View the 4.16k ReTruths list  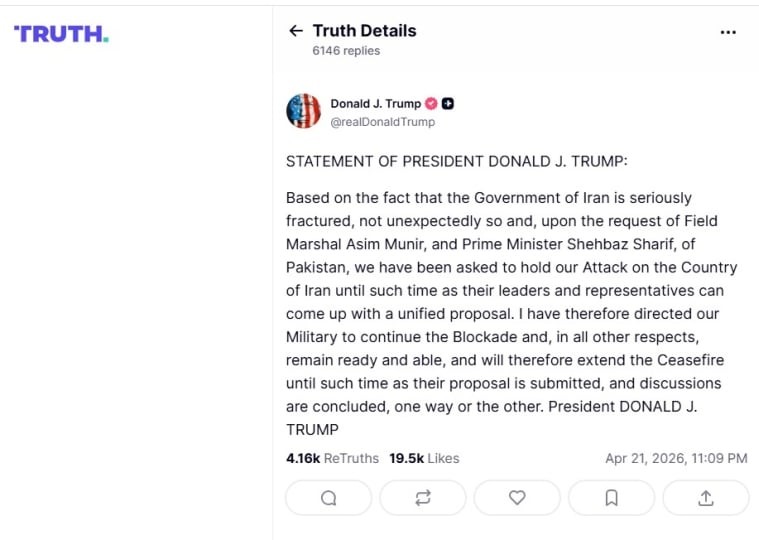point(332,458)
